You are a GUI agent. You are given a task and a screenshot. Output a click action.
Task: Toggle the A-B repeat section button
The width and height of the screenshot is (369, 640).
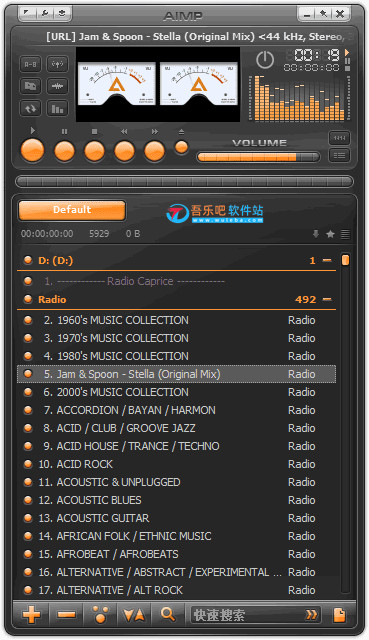point(31,64)
